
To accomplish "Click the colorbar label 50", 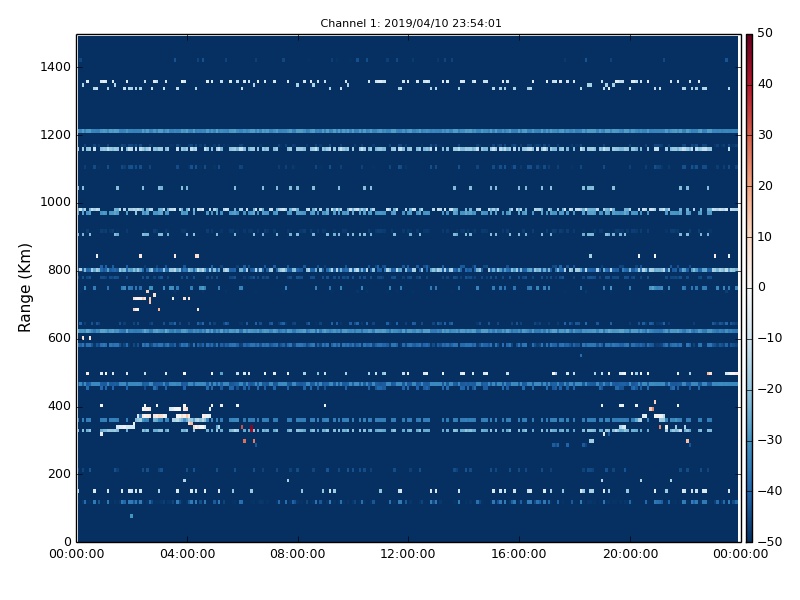I will coord(765,33).
